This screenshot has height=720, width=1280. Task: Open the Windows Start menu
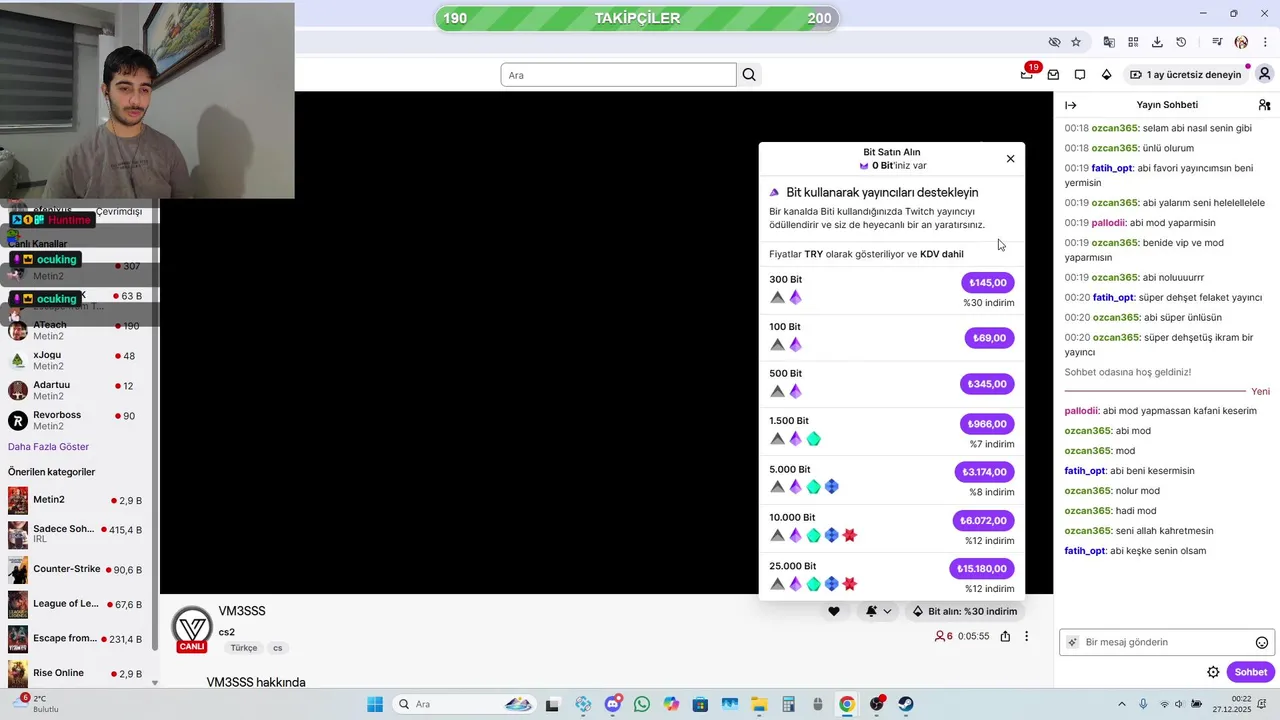[375, 704]
